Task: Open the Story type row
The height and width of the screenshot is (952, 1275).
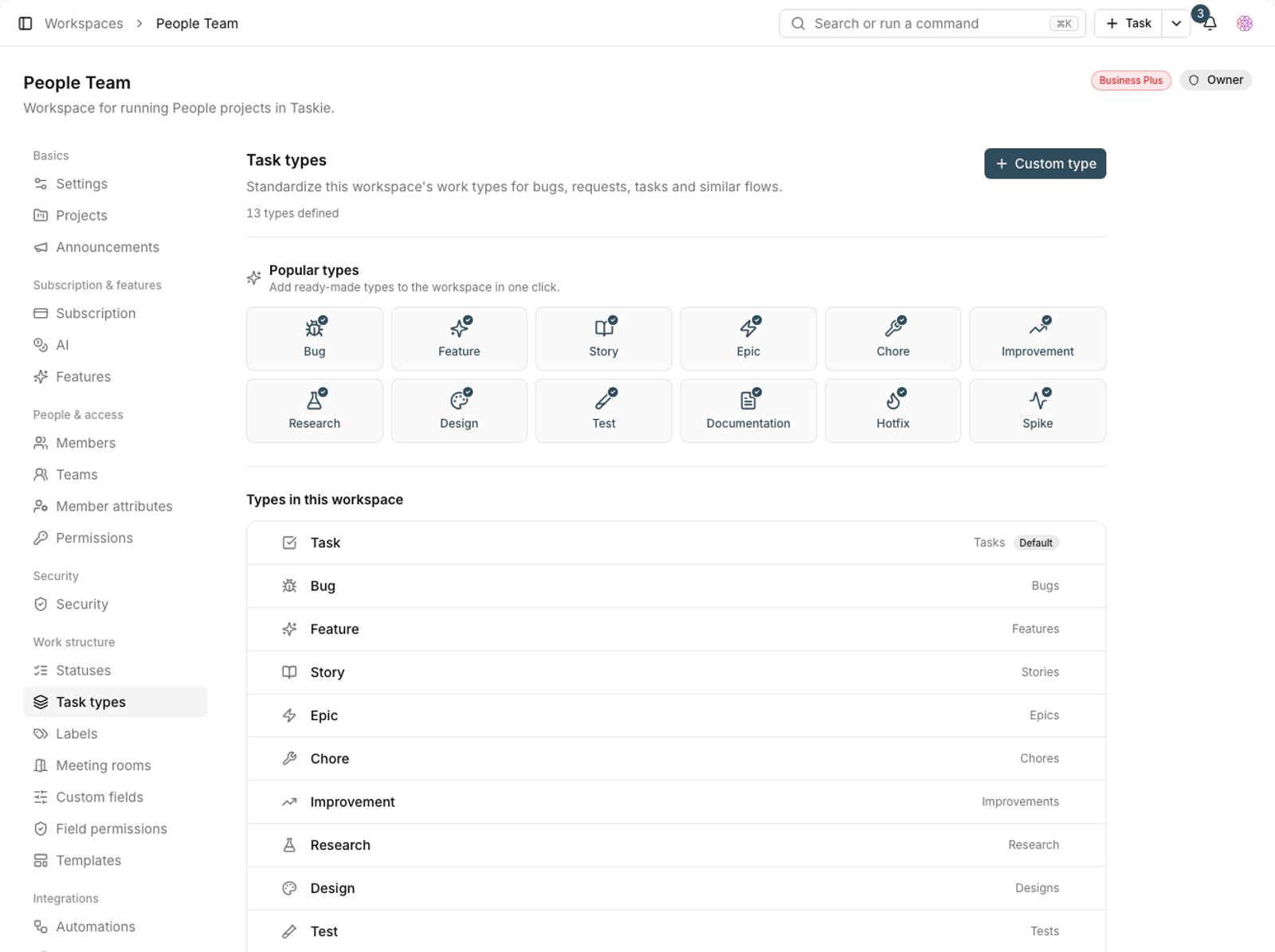Action: pos(676,672)
